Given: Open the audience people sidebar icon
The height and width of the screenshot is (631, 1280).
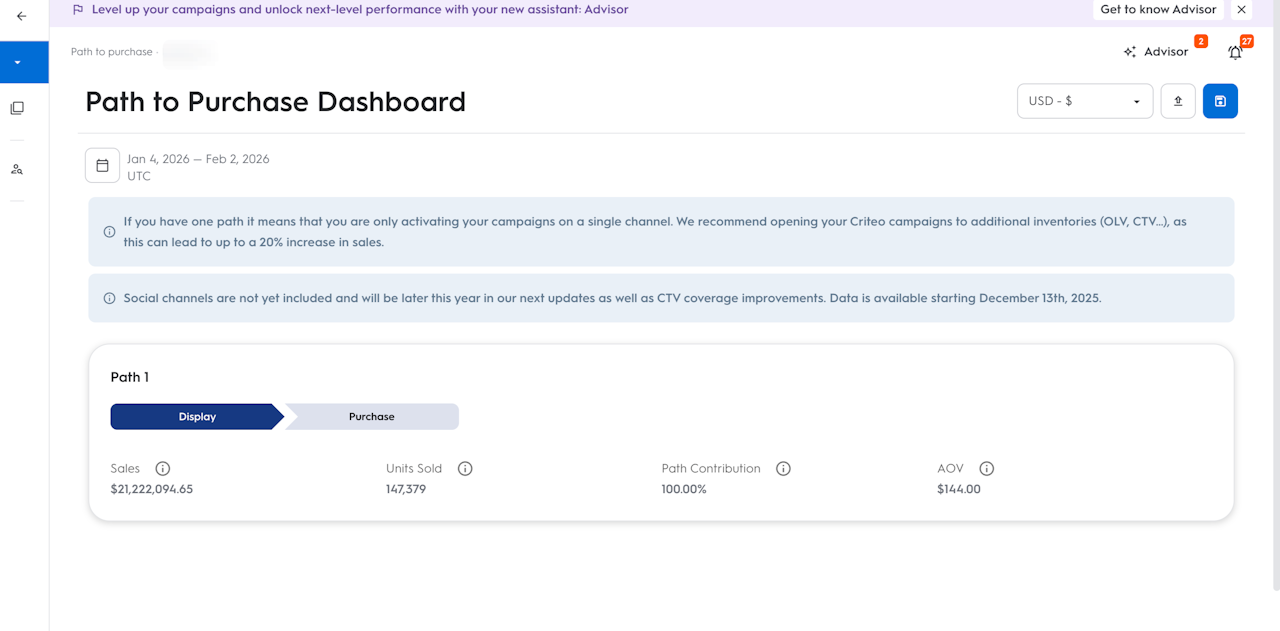Looking at the screenshot, I should click(17, 169).
